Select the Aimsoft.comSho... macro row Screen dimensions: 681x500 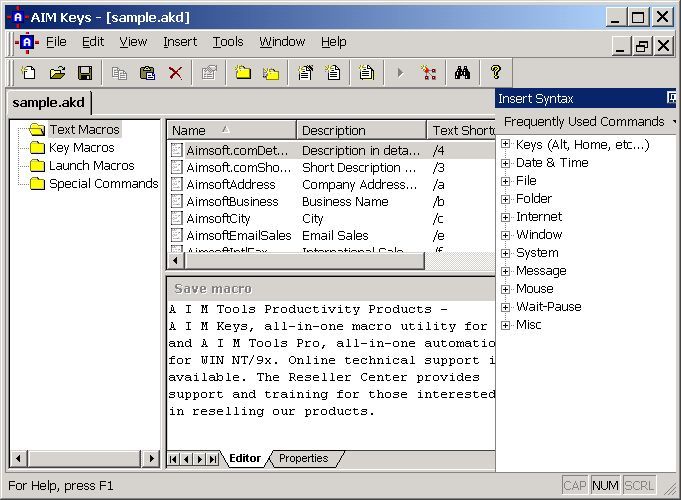tap(331, 168)
